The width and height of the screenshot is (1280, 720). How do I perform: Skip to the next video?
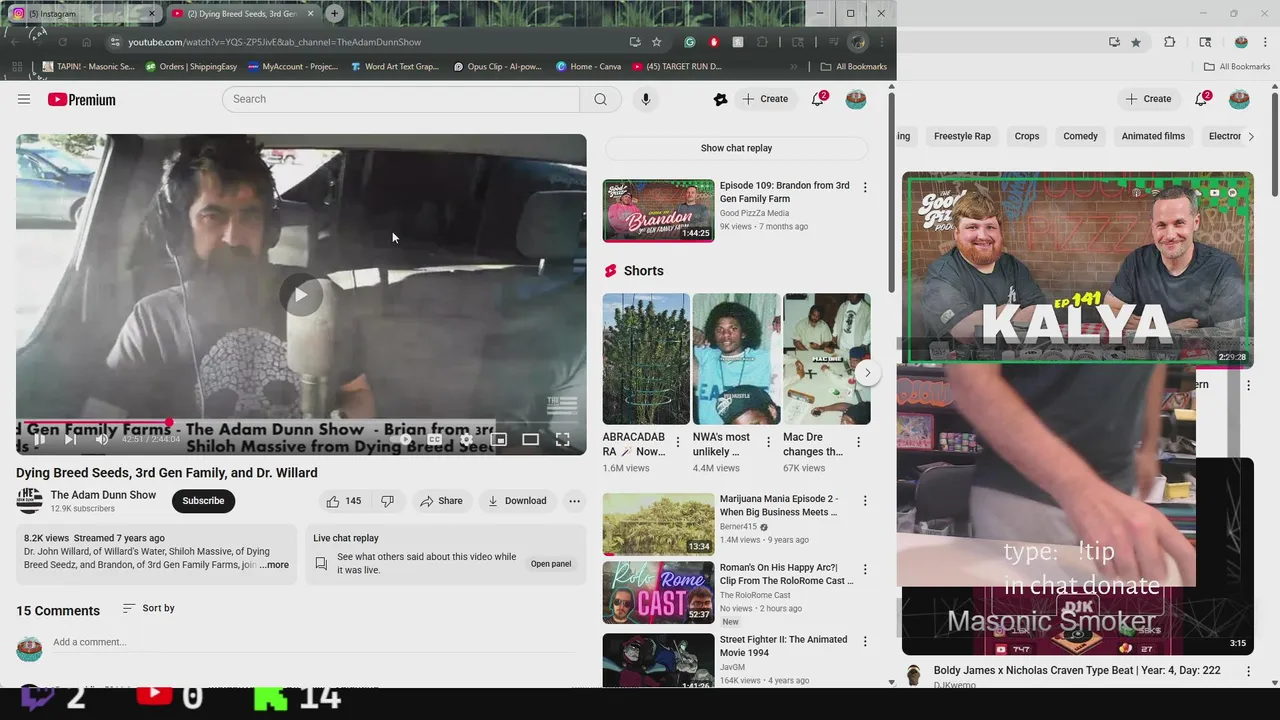tap(70, 439)
